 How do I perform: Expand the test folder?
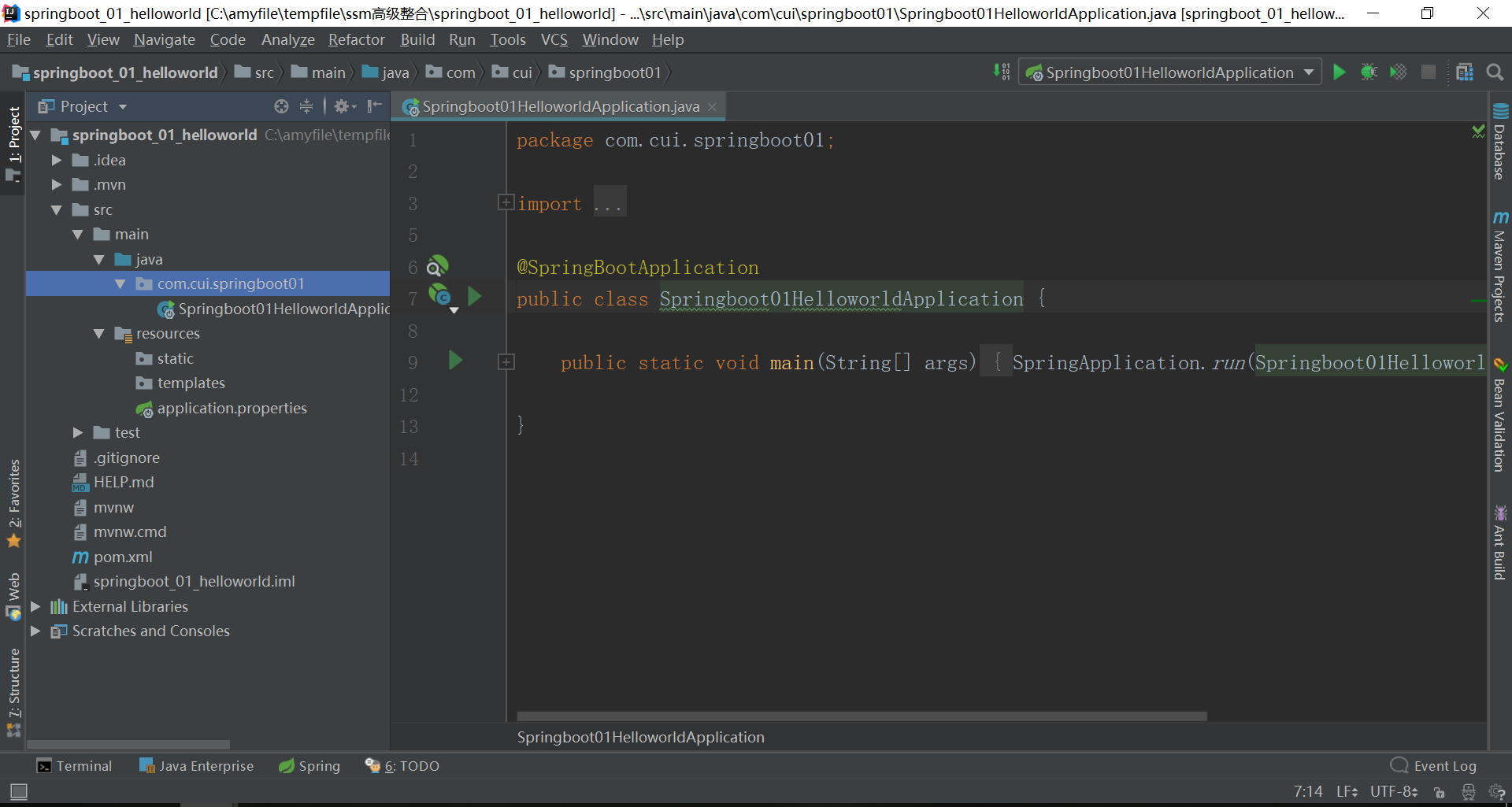pyautogui.click(x=78, y=433)
